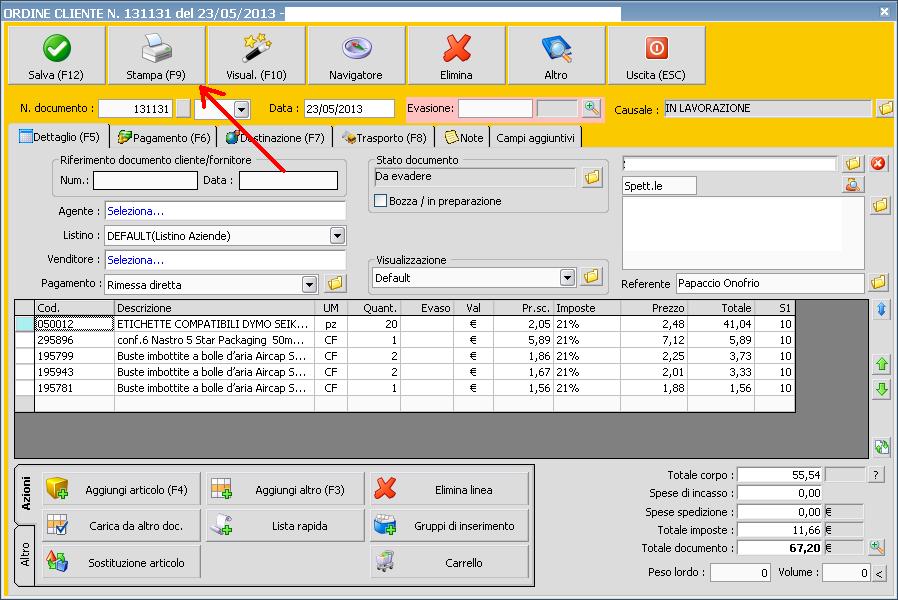Click the Venditore Seleziona... field

225,259
